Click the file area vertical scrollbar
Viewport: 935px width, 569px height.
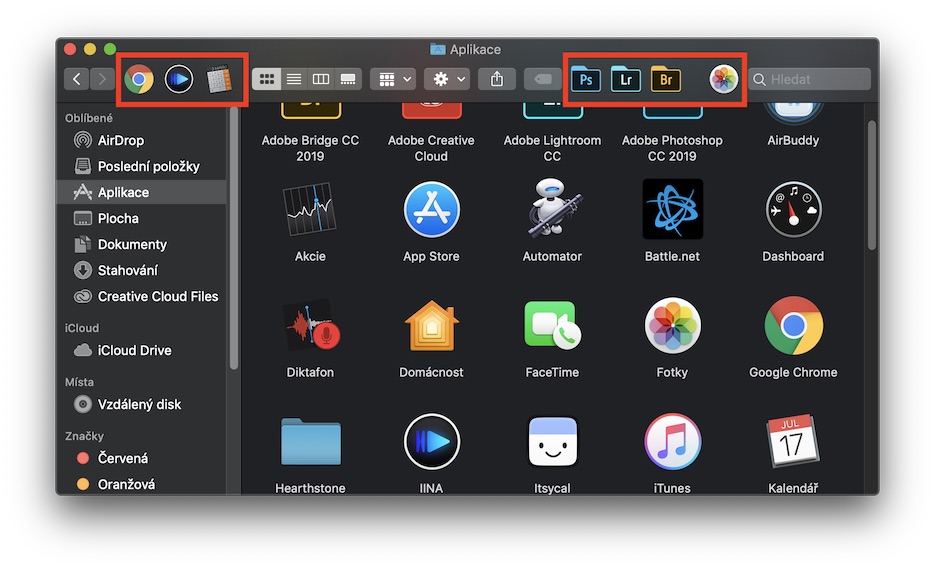click(x=871, y=185)
